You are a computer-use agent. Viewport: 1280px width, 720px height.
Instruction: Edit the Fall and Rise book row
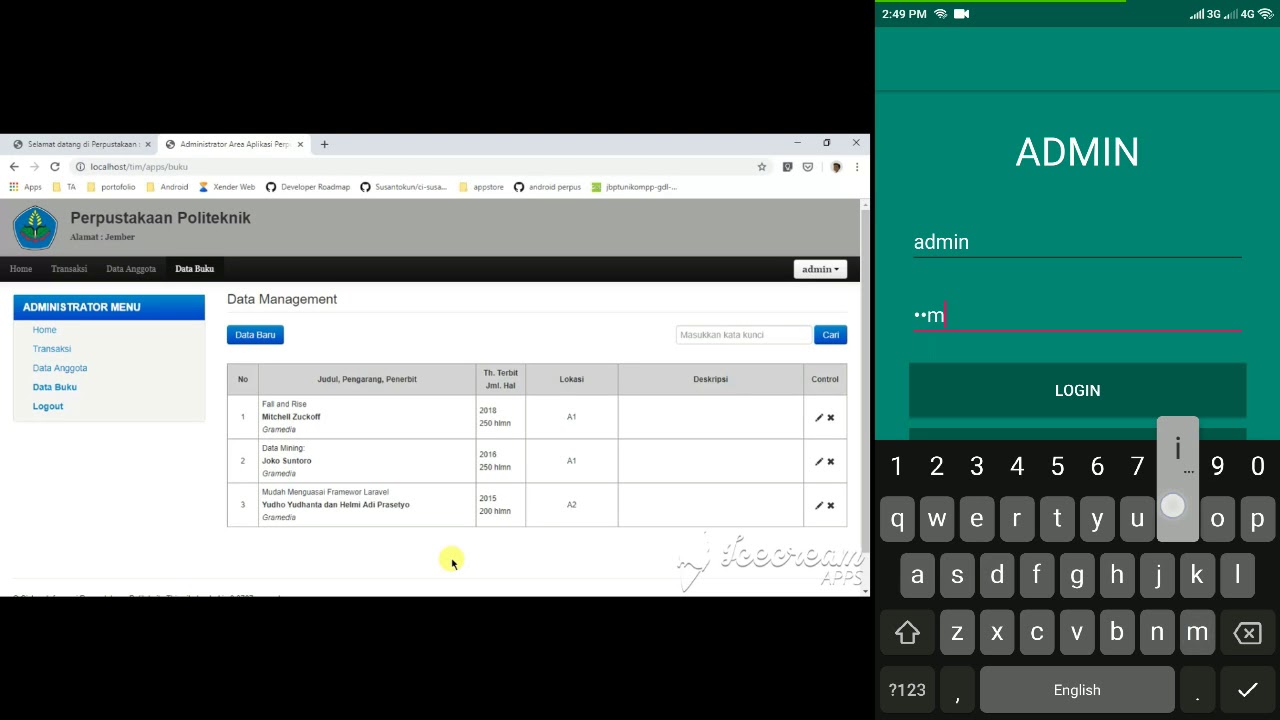[819, 418]
